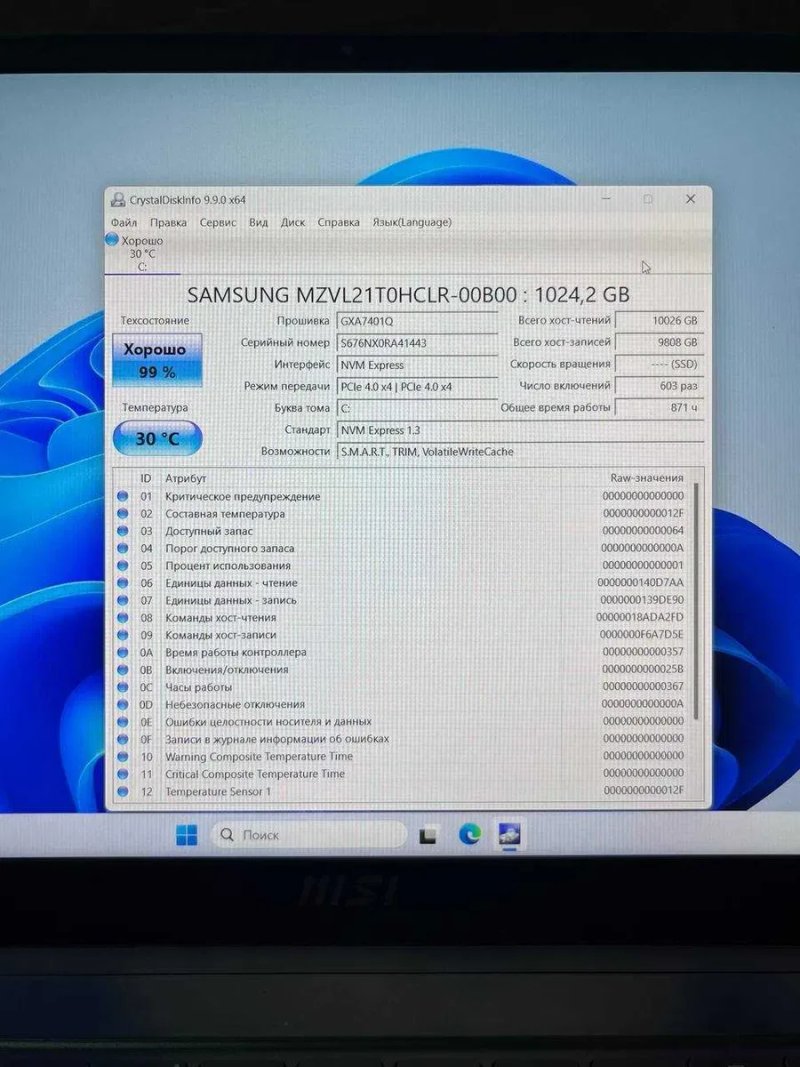Viewport: 800px width, 1067px height.
Task: Open Task View on the taskbar
Action: 428,835
